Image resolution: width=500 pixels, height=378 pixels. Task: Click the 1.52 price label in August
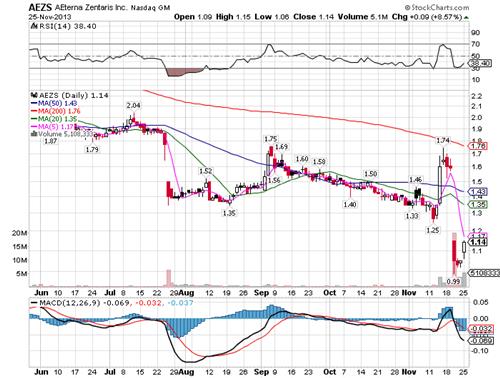click(205, 171)
